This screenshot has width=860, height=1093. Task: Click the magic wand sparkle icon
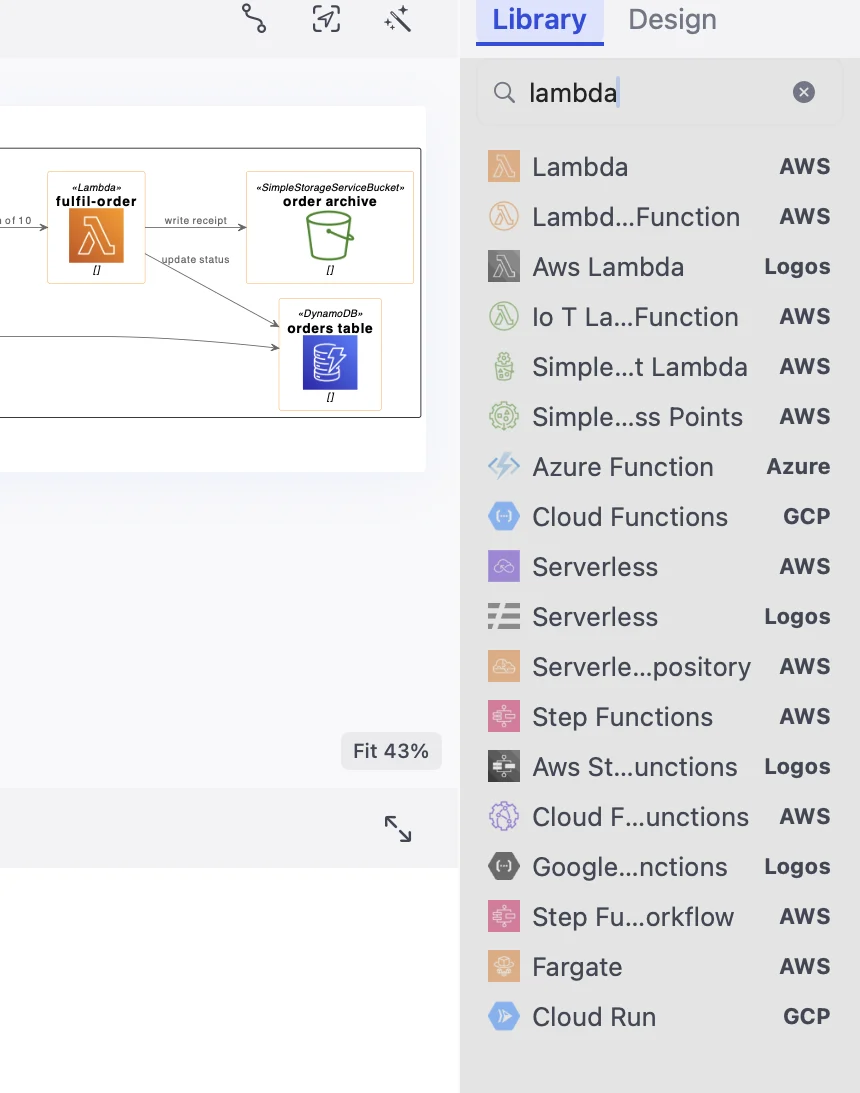coord(398,18)
